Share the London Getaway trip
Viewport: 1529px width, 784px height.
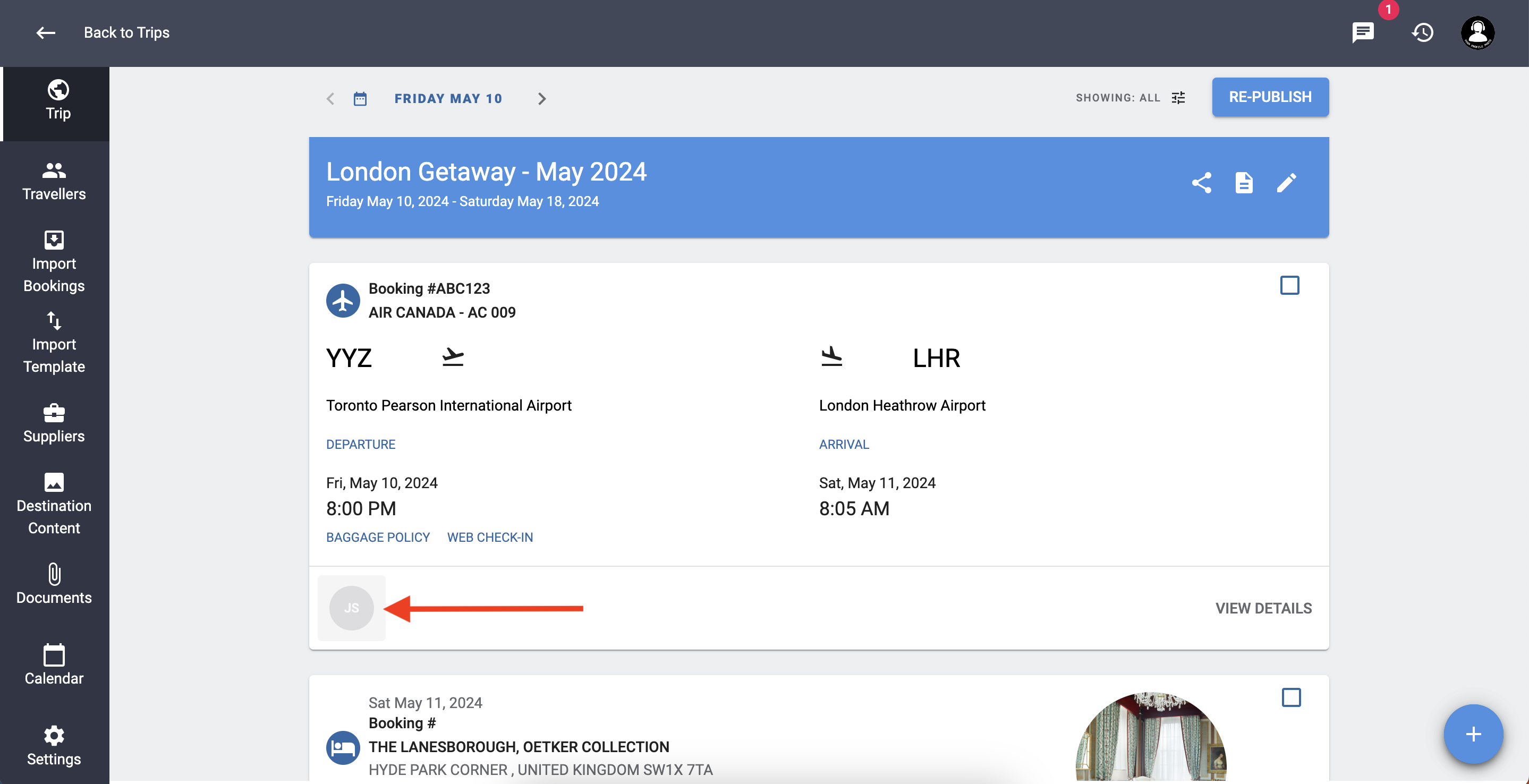pyautogui.click(x=1201, y=183)
